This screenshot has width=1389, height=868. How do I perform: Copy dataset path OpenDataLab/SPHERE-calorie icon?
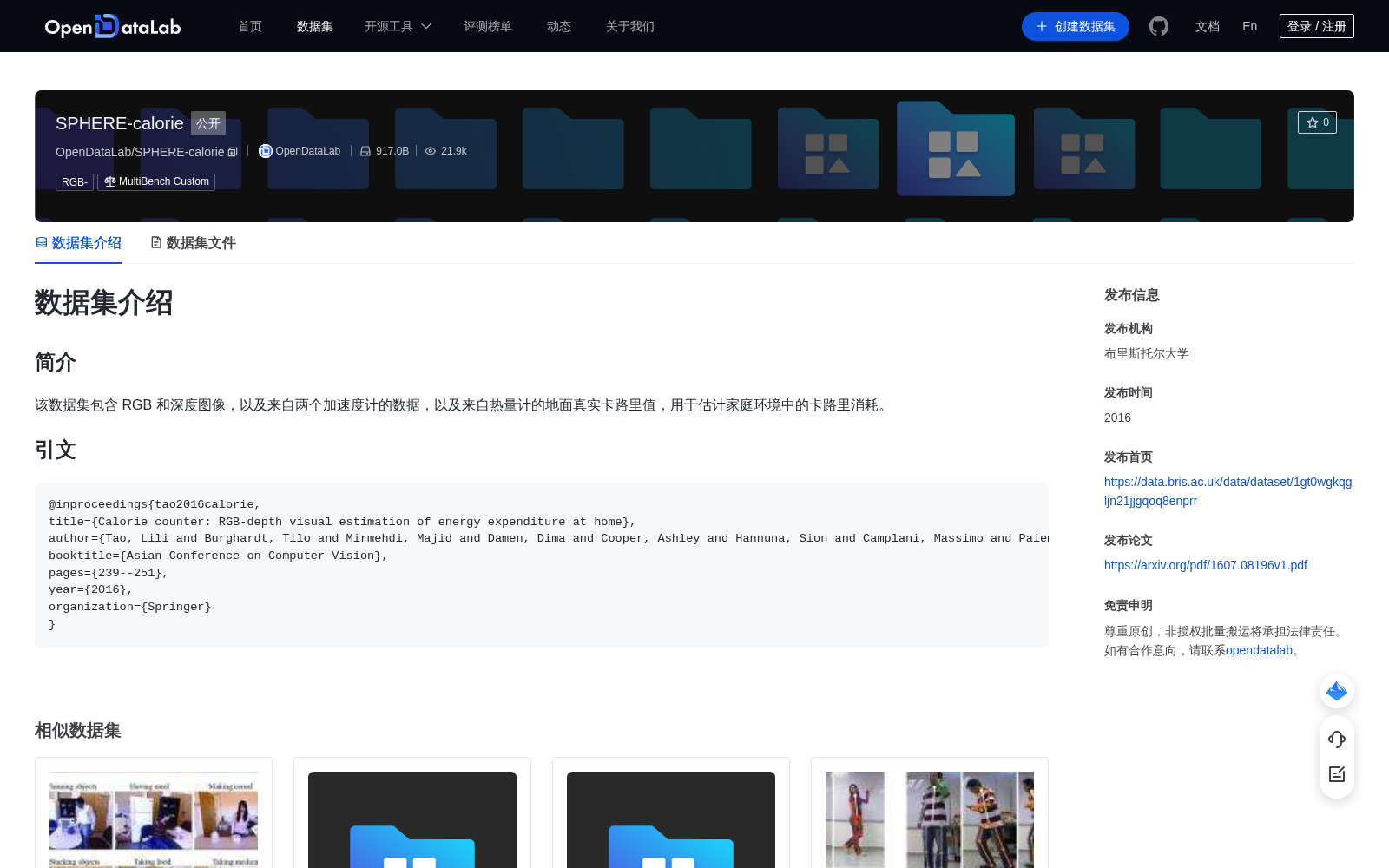[x=233, y=152]
